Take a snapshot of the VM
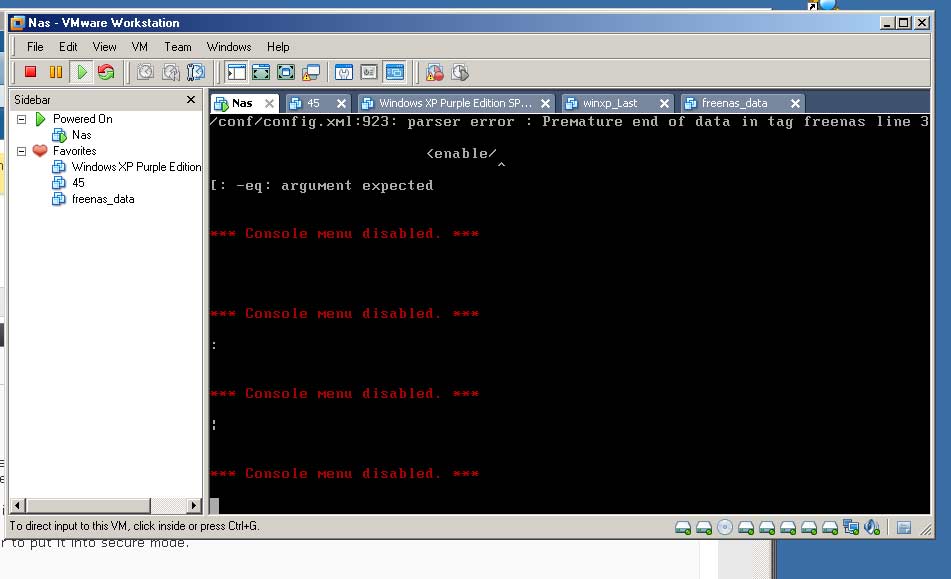 click(x=145, y=72)
